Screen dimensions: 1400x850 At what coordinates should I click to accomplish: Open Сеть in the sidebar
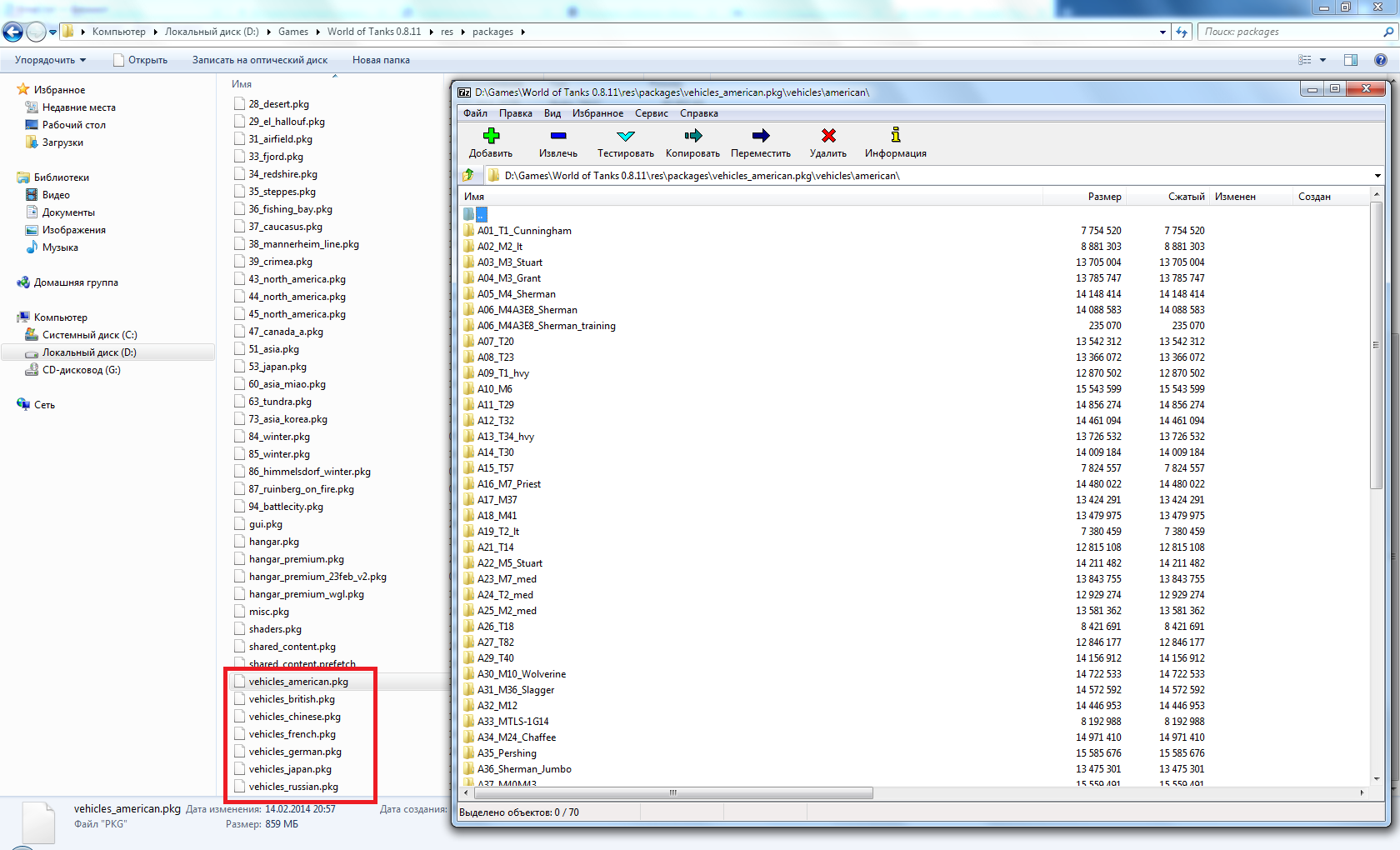(x=44, y=405)
